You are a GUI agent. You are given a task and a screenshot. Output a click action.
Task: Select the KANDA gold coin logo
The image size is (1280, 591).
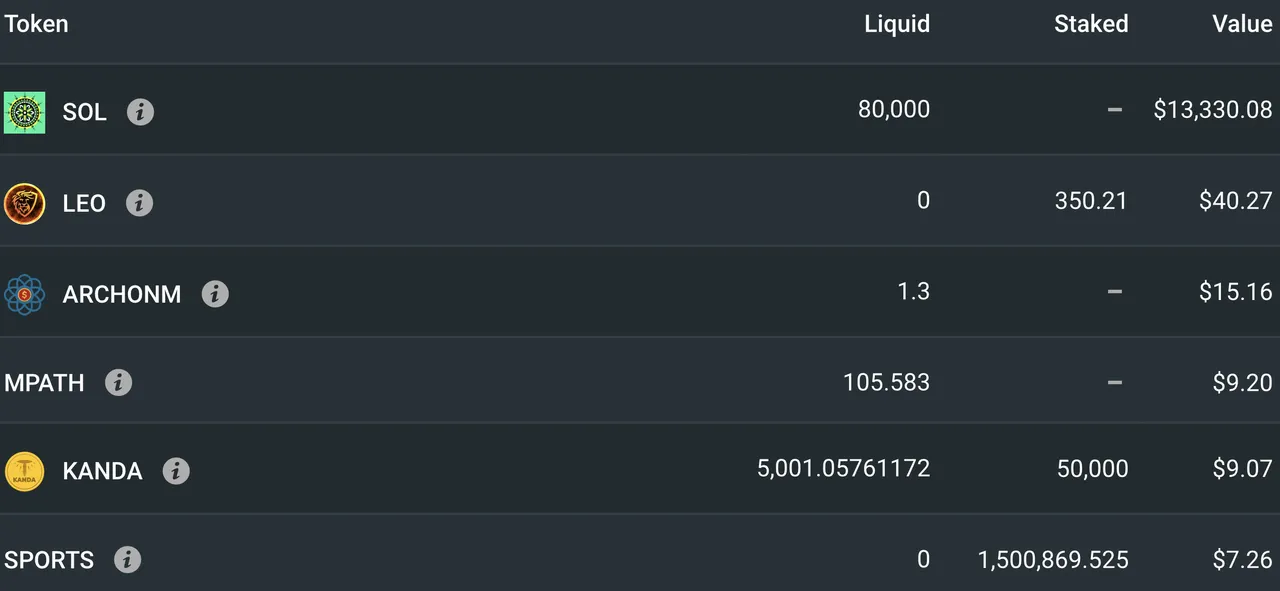24,471
